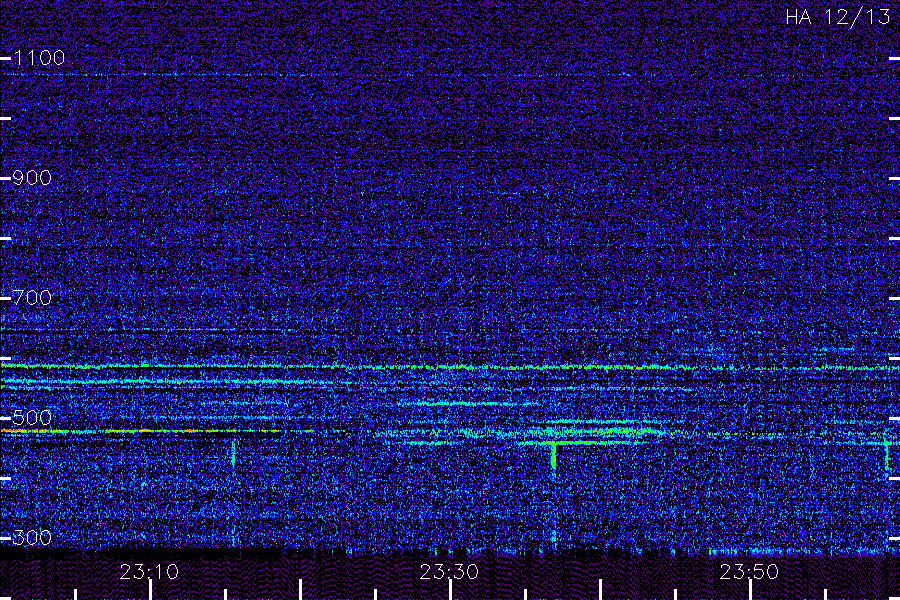Click the 23:10 time axis label

coord(149,572)
